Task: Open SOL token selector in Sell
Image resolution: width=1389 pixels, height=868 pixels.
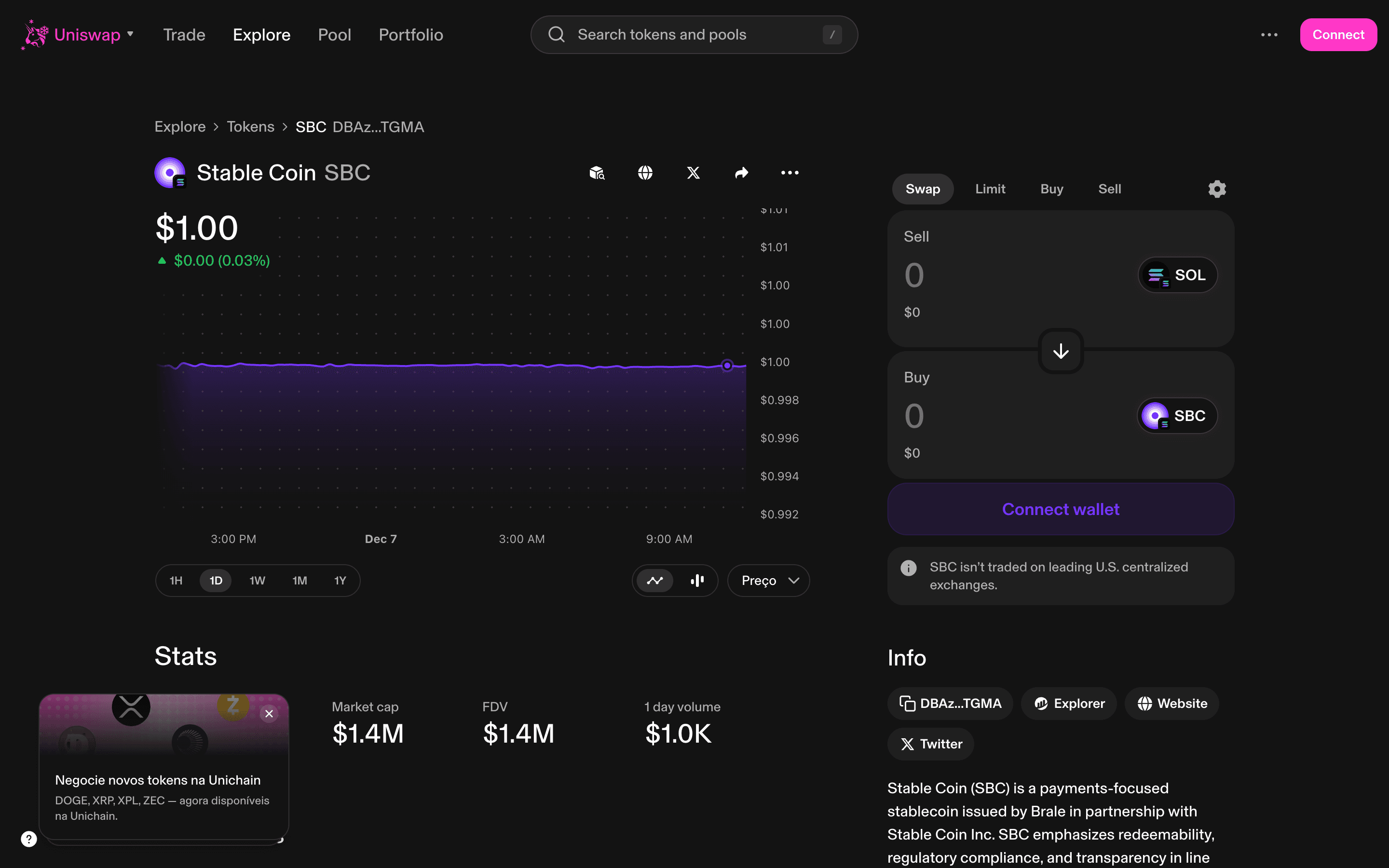Action: click(x=1177, y=275)
